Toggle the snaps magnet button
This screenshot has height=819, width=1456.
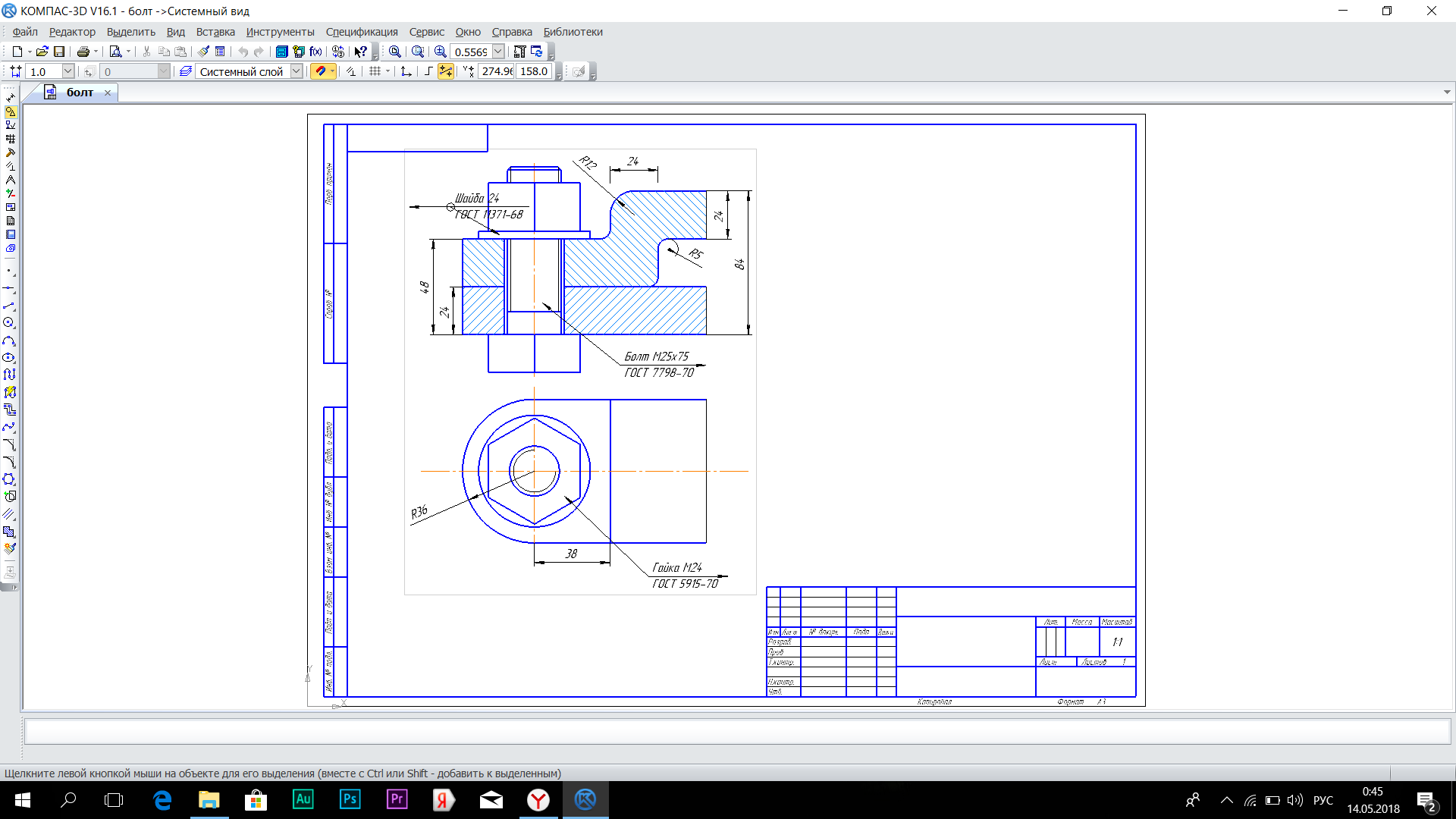pyautogui.click(x=321, y=71)
